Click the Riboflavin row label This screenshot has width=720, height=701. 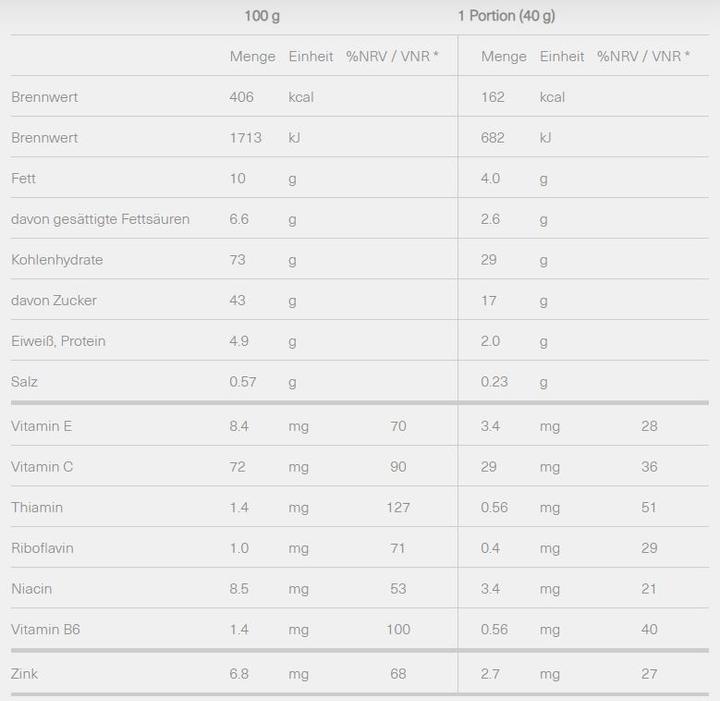[x=42, y=548]
